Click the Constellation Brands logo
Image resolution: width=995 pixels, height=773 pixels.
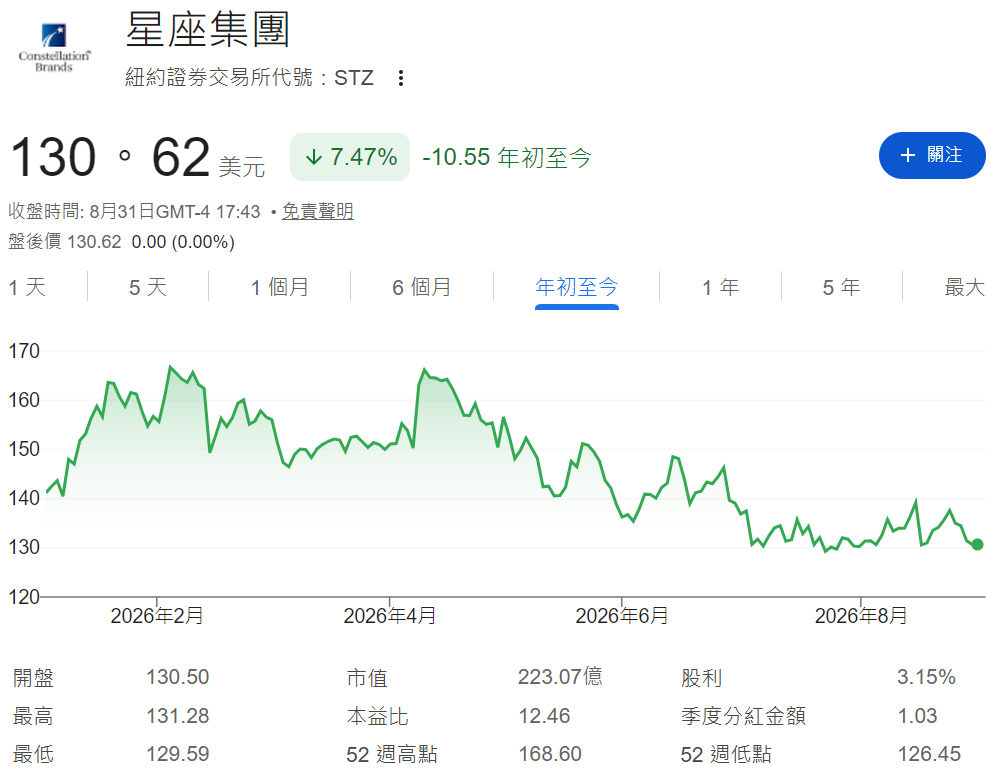[x=54, y=48]
